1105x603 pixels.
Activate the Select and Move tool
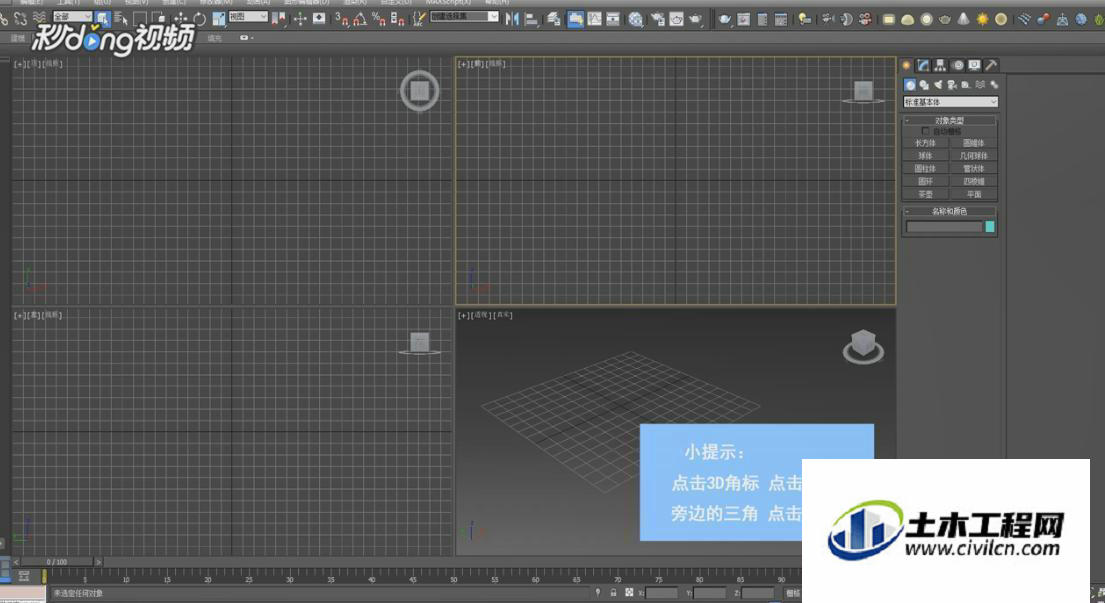[x=180, y=19]
